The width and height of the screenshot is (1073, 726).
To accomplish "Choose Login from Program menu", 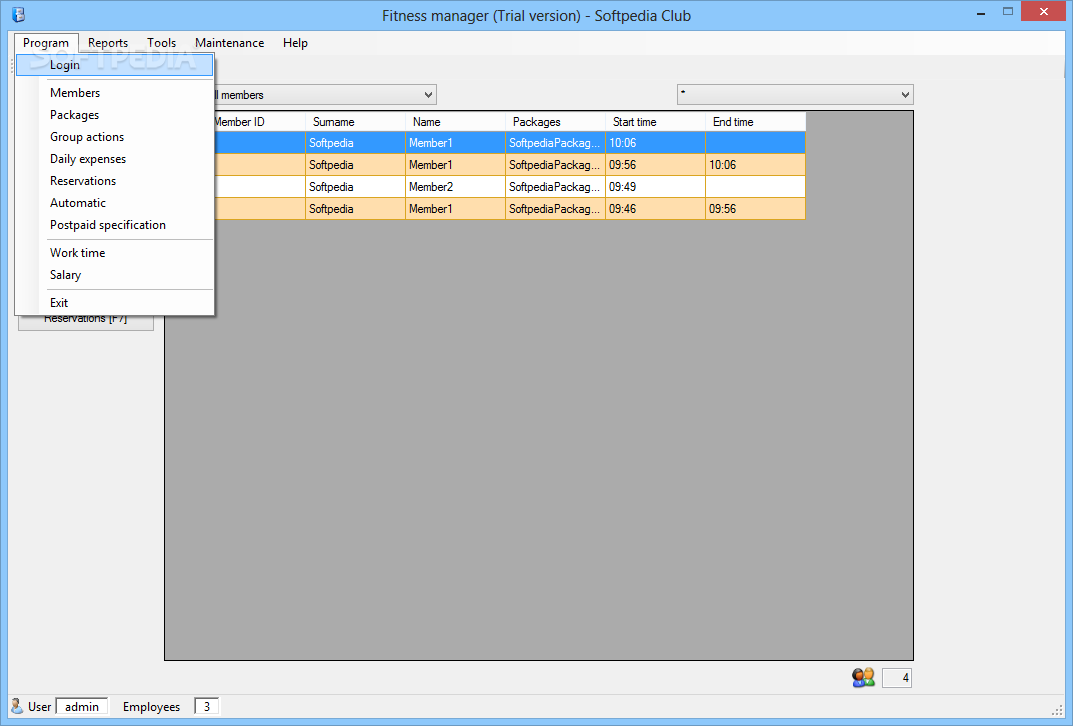I will 114,65.
